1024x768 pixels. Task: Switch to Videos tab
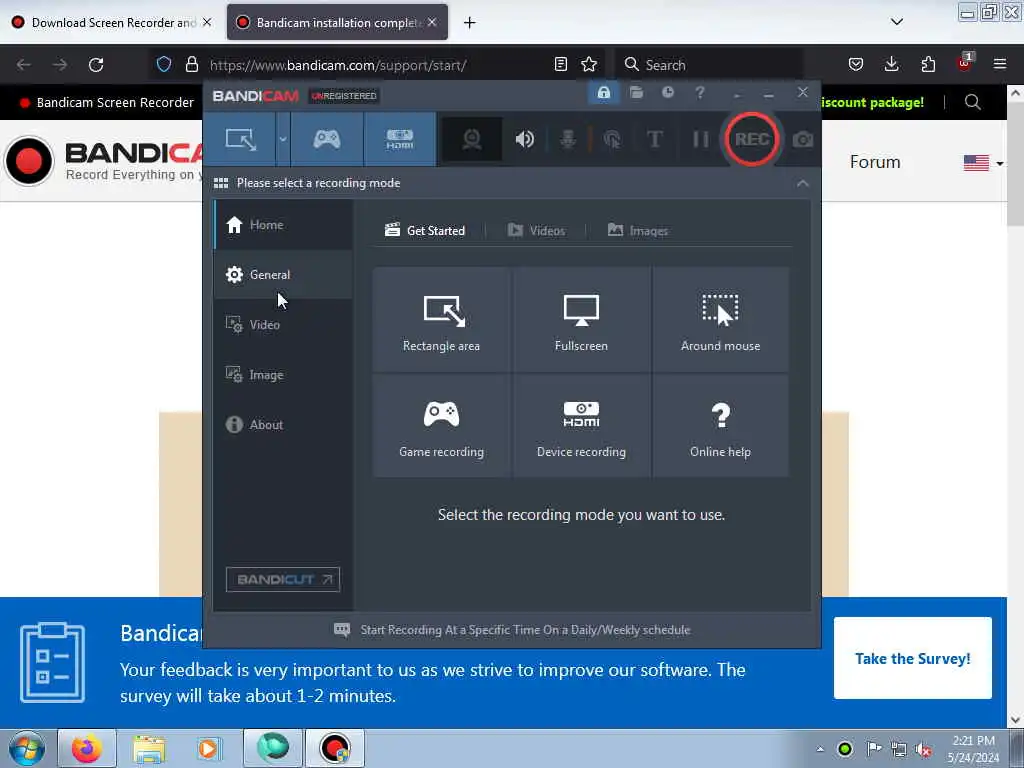point(536,231)
